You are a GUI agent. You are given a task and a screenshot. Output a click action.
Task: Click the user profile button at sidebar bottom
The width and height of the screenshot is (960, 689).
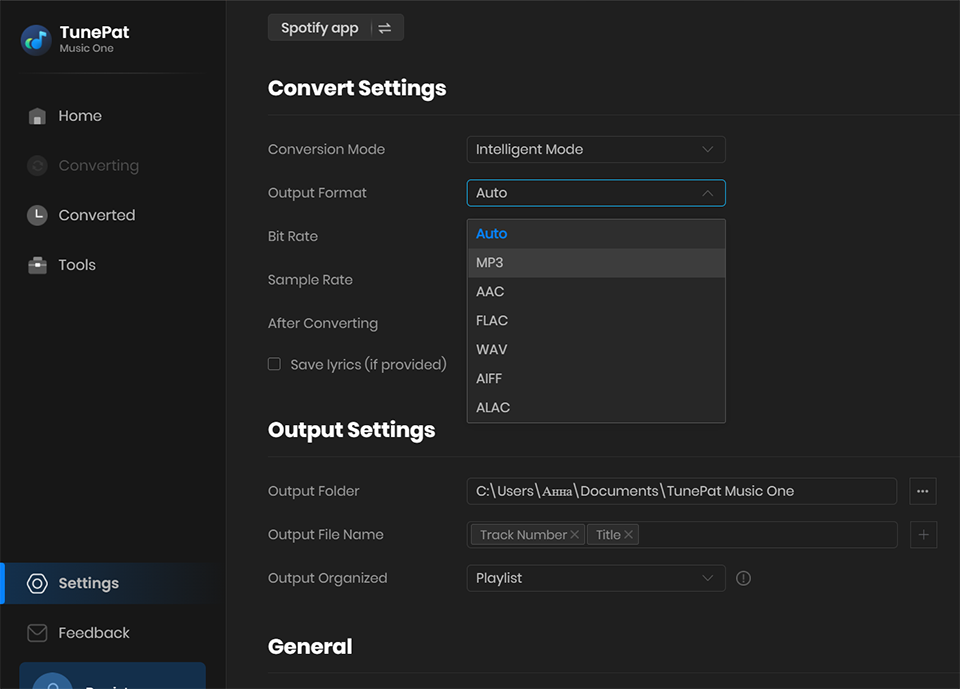pyautogui.click(x=113, y=676)
